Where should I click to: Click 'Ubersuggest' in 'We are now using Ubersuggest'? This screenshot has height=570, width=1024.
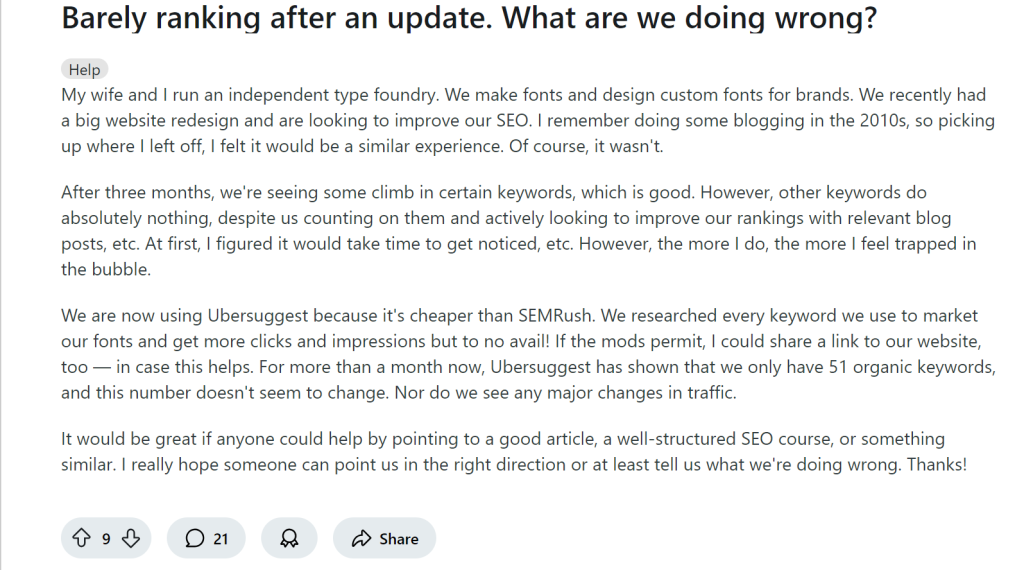pyautogui.click(x=257, y=316)
